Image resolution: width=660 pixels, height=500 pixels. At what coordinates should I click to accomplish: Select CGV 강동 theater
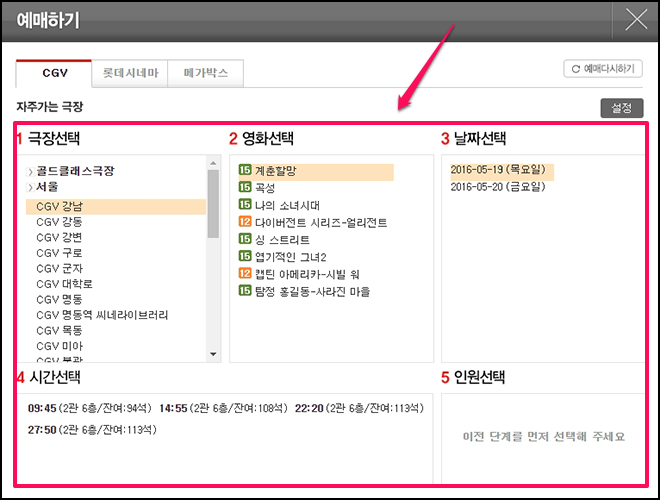(59, 222)
